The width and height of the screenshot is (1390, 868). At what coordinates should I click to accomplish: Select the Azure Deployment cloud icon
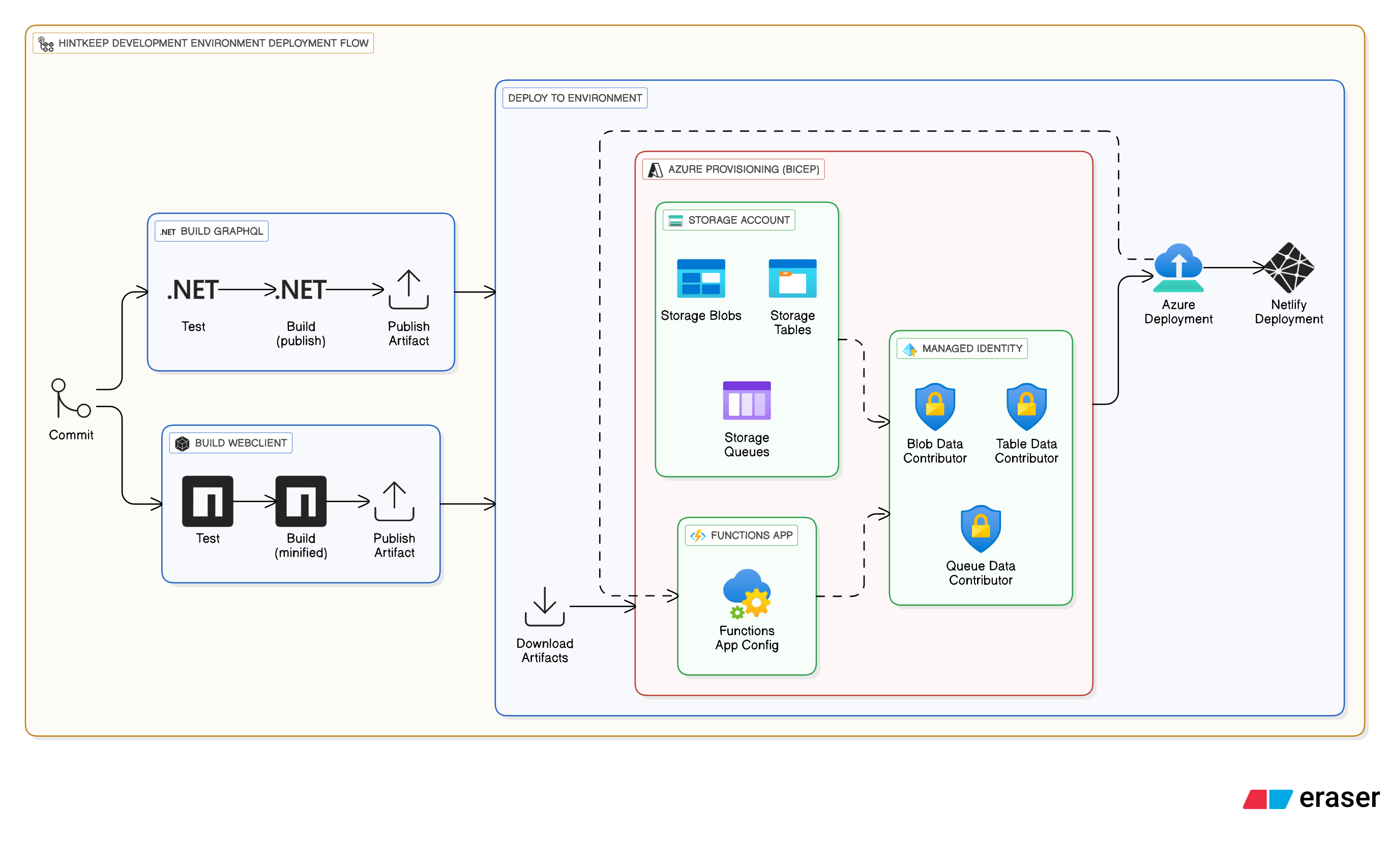tap(1179, 268)
